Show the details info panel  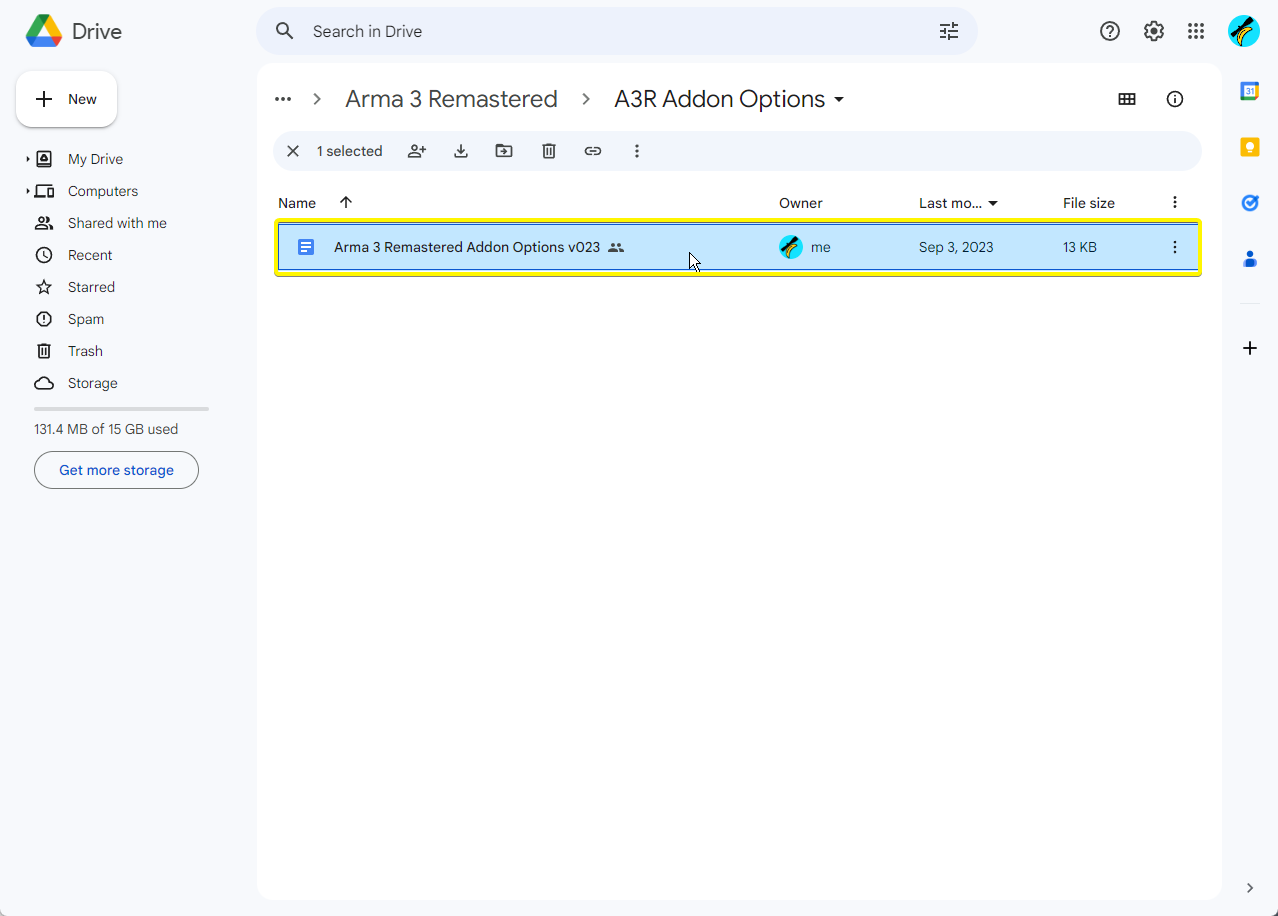1175,99
